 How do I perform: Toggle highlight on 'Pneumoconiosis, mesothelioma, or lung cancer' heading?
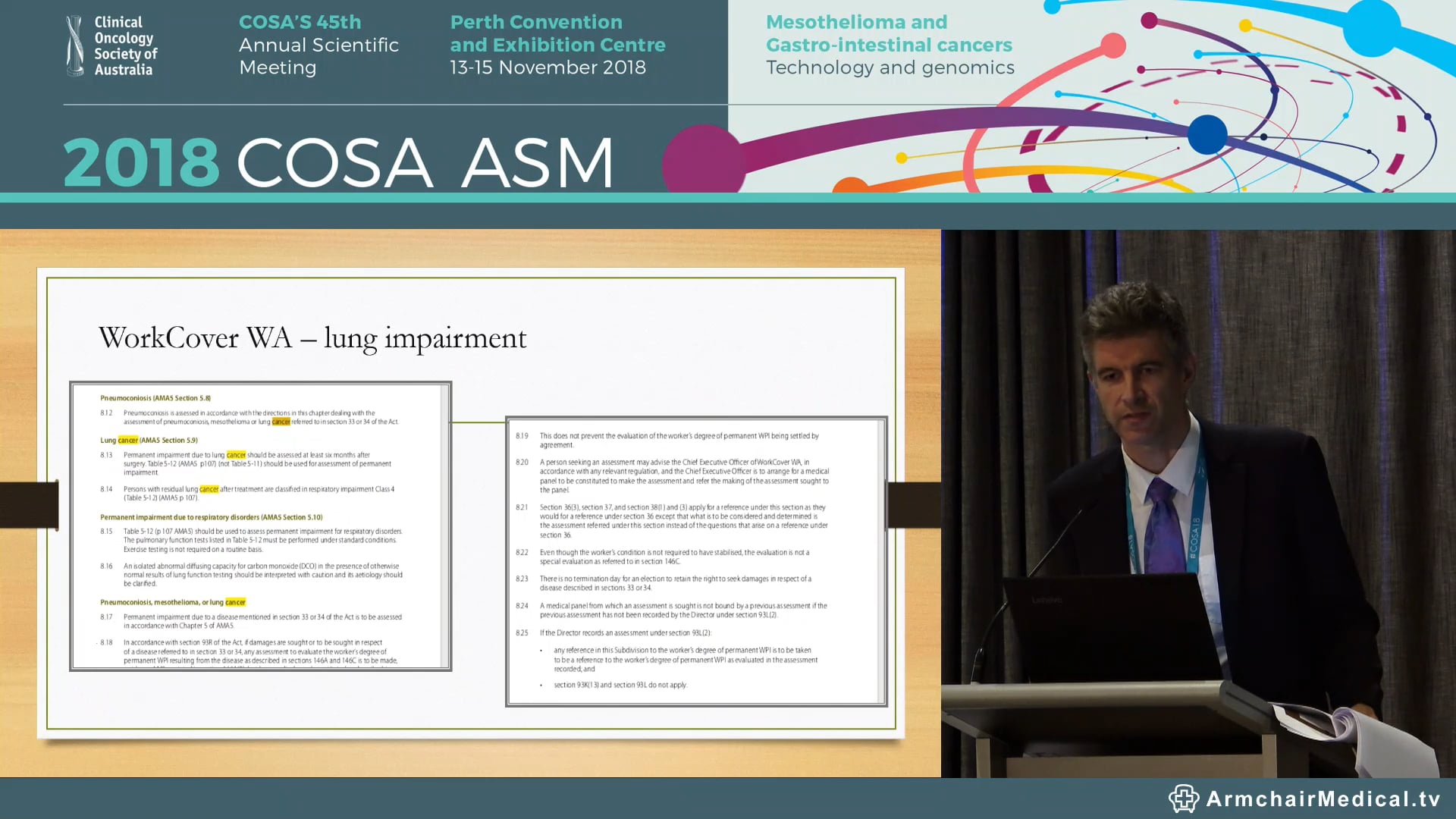coord(173,601)
